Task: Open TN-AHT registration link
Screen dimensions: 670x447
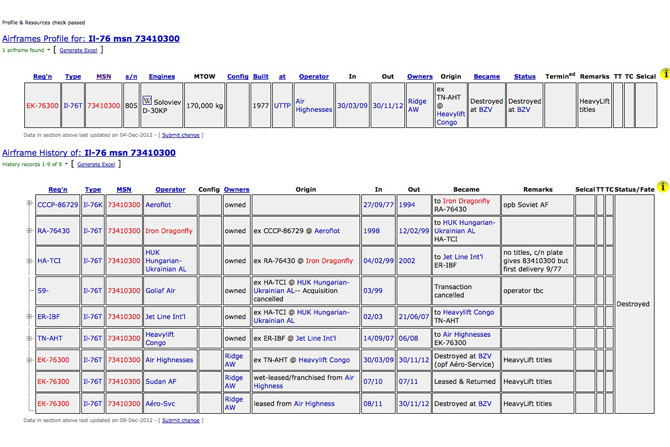Action: pos(50,338)
